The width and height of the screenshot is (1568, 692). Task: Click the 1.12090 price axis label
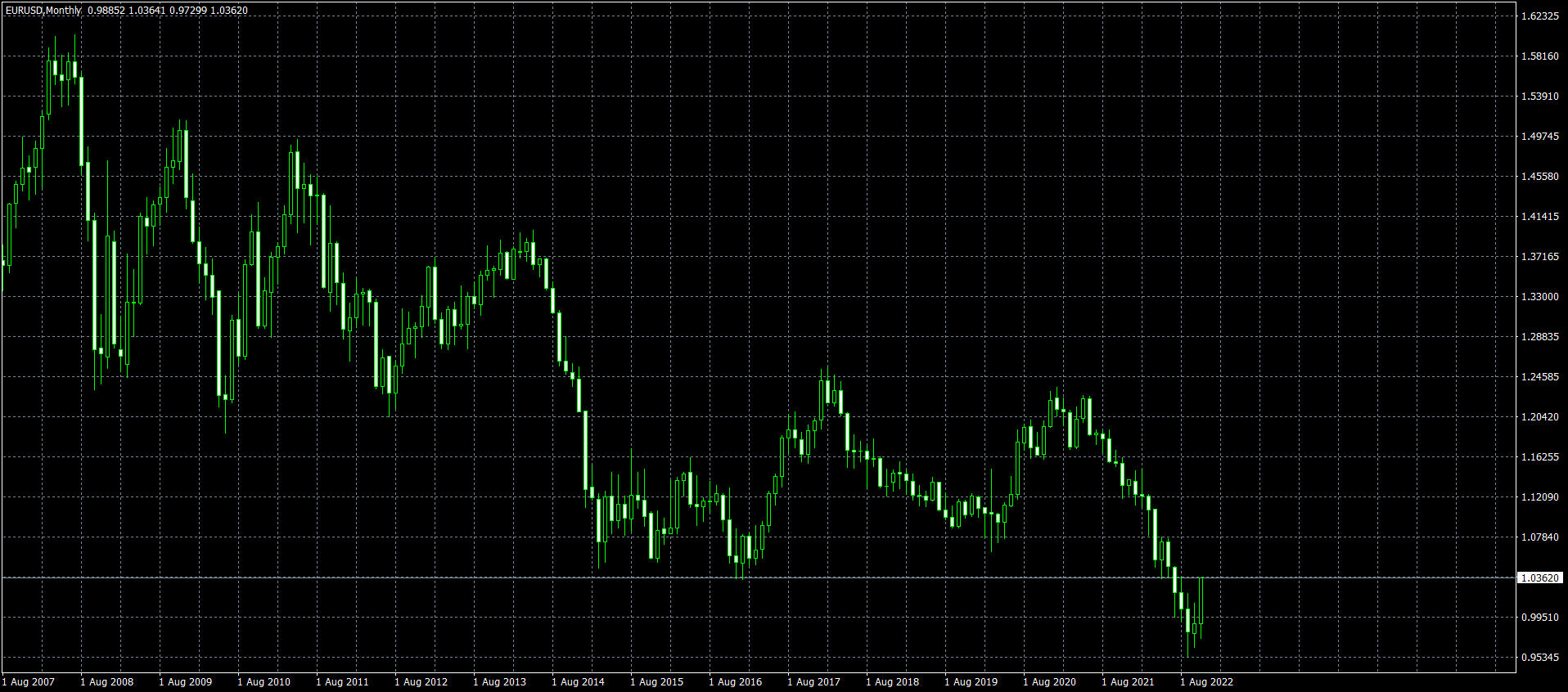tap(1540, 497)
